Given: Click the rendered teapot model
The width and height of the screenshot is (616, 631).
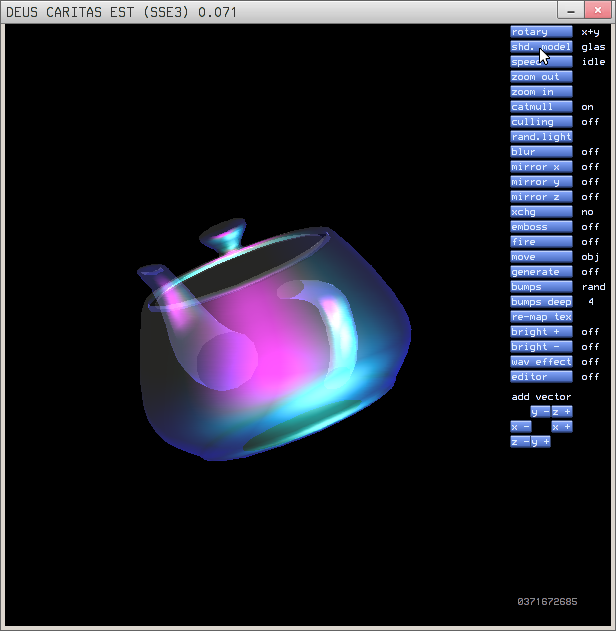Looking at the screenshot, I should pos(274,342).
